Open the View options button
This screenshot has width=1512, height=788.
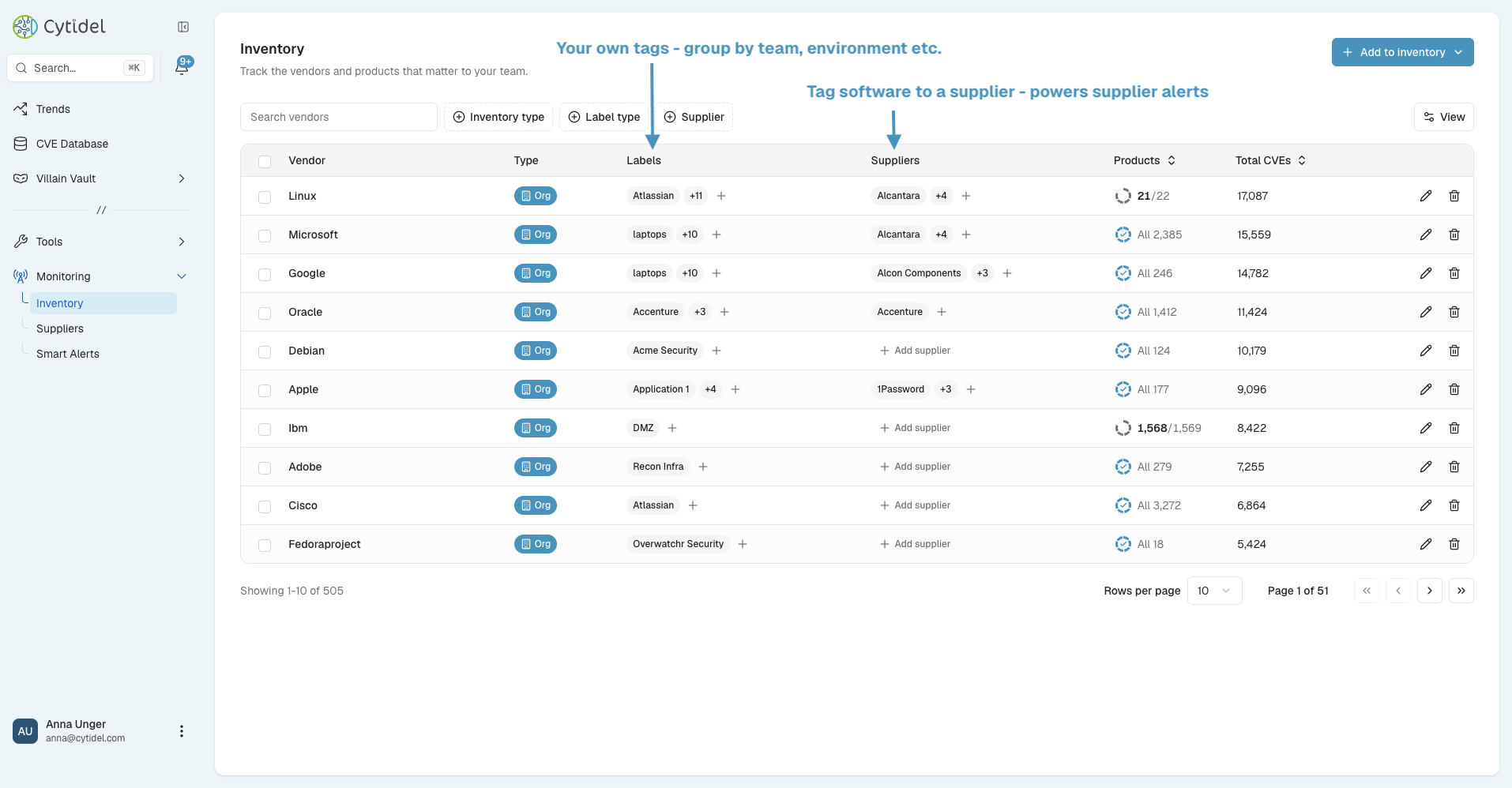point(1444,117)
